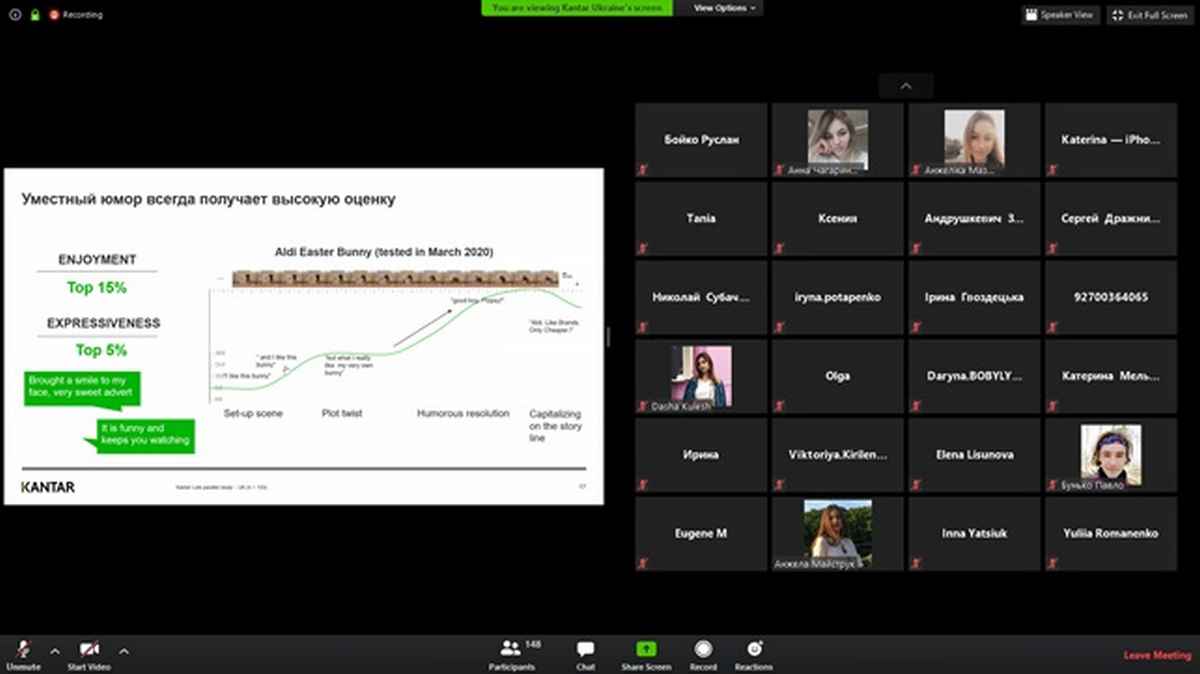The width and height of the screenshot is (1200, 674).
Task: Unmute the microphone
Action: tap(22, 650)
